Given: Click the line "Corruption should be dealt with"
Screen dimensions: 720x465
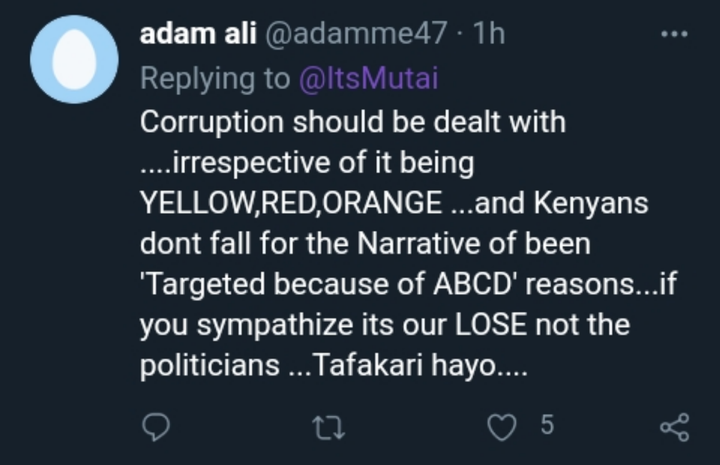Looking at the screenshot, I should point(353,122).
